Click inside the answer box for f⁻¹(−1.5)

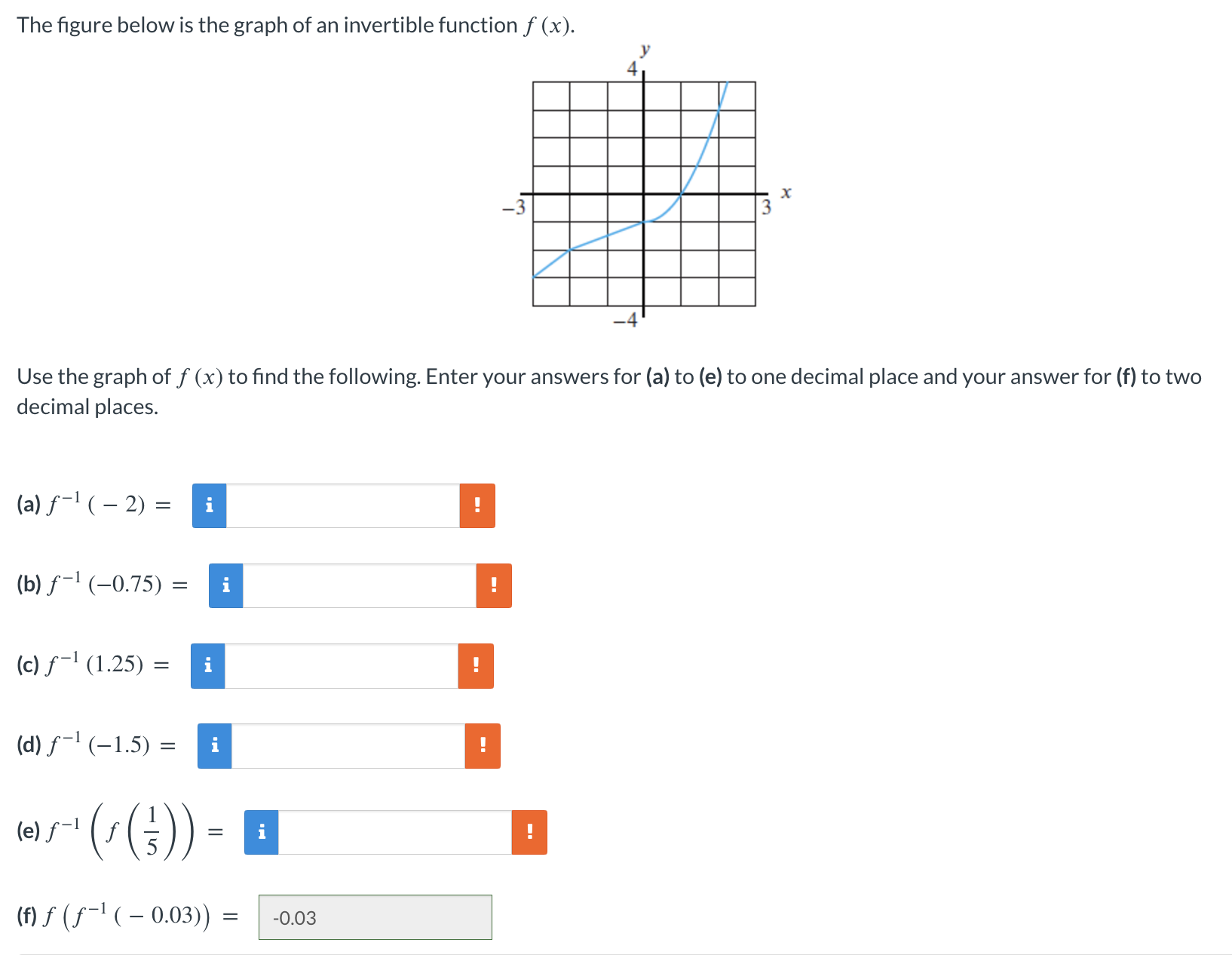348,746
